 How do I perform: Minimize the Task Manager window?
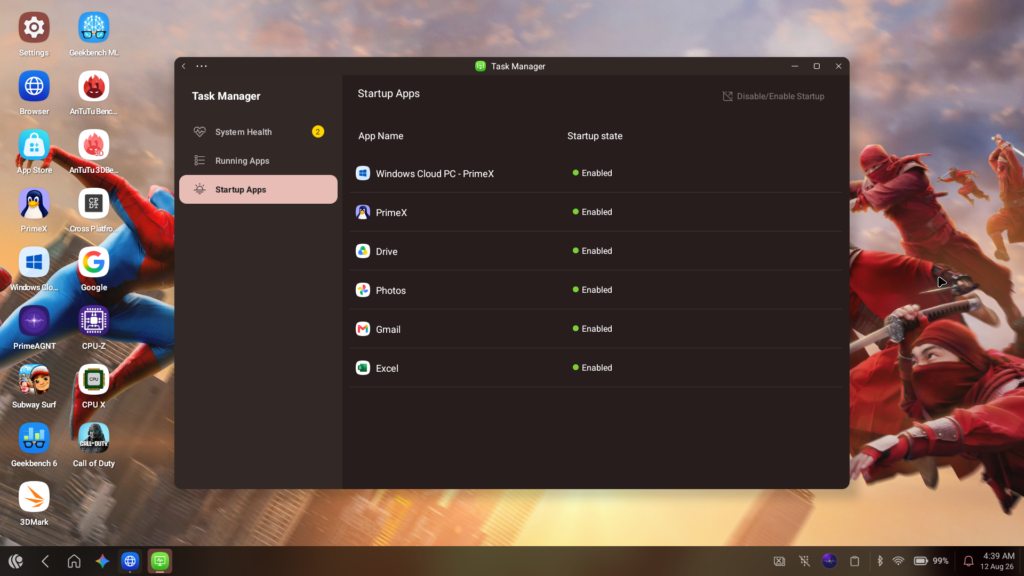point(795,66)
